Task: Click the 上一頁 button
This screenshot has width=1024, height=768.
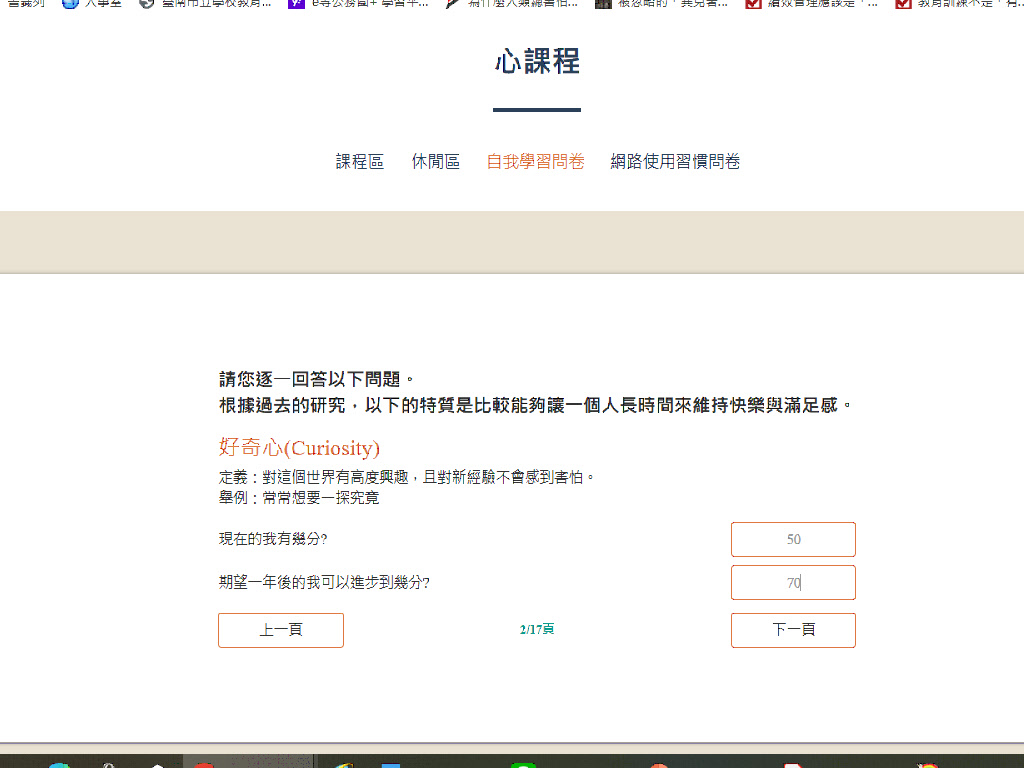Action: [281, 630]
